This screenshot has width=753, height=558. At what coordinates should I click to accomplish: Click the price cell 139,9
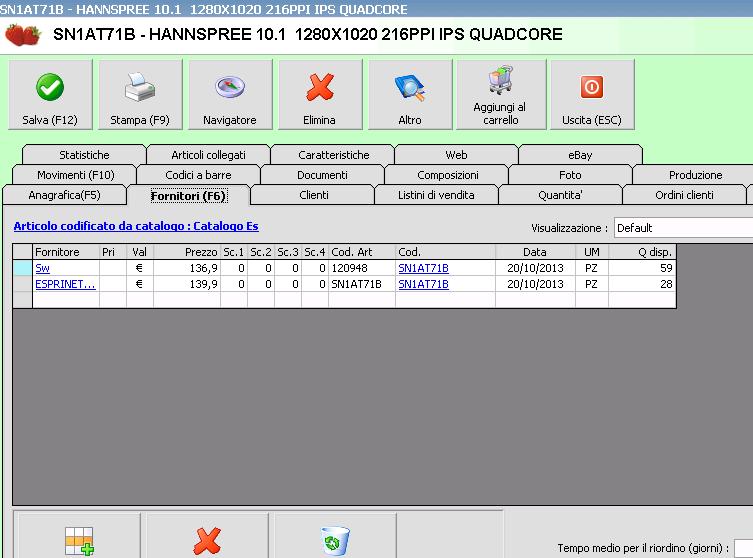[187, 284]
